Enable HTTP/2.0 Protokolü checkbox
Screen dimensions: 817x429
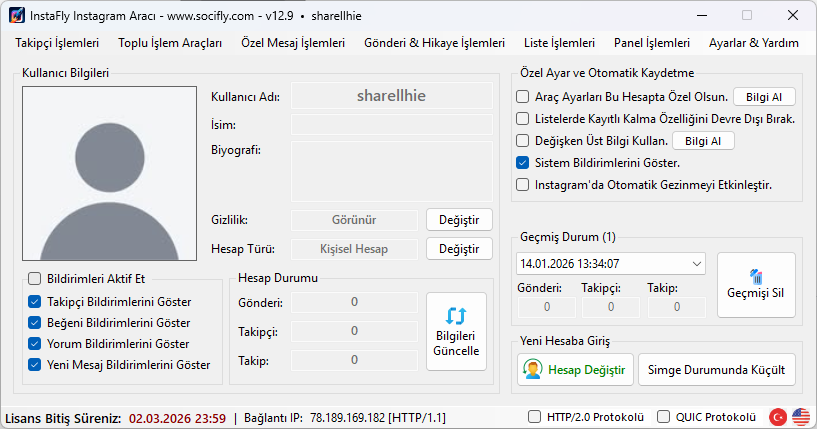coord(534,417)
